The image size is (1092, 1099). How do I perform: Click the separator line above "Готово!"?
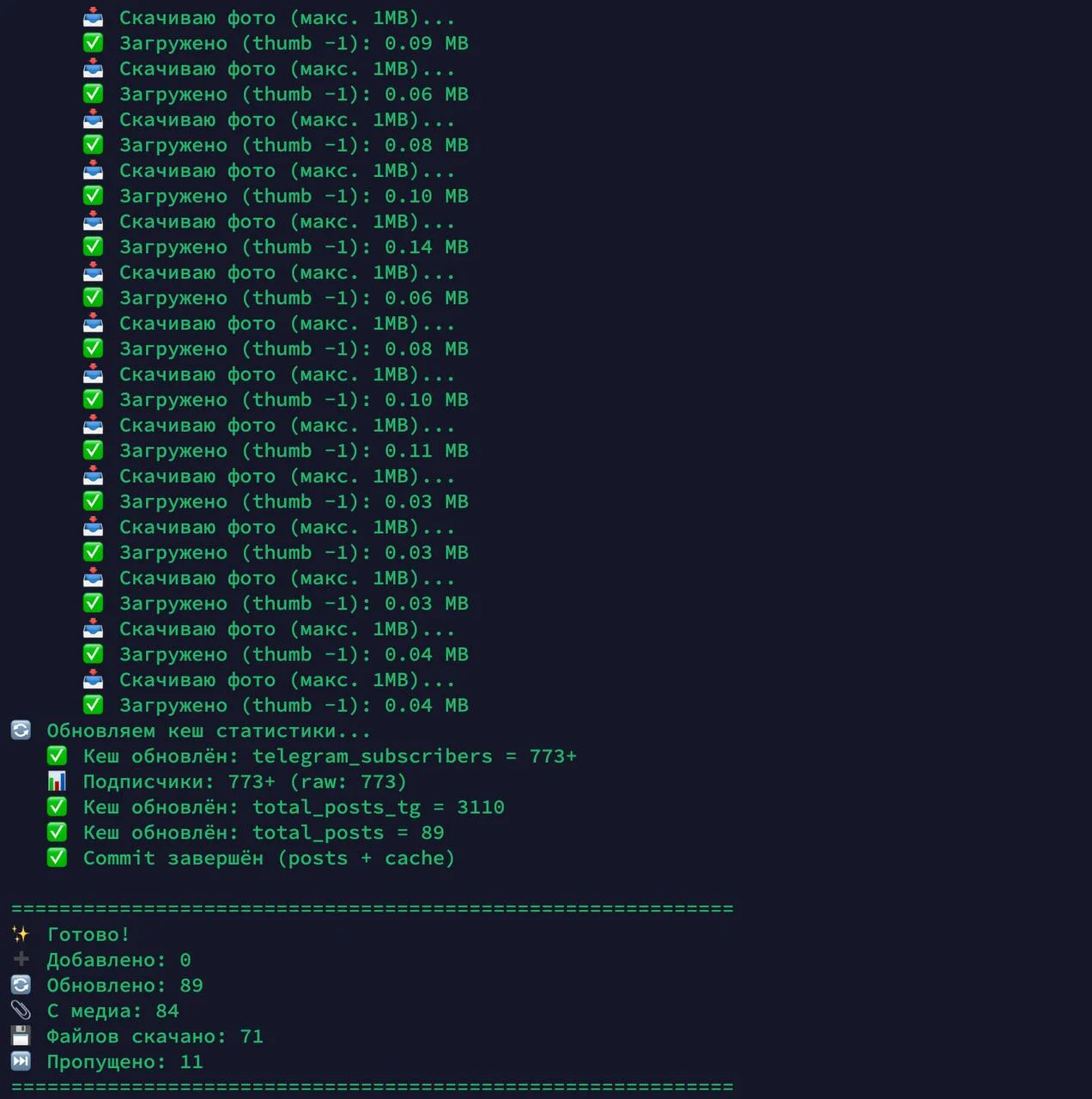pyautogui.click(x=372, y=908)
